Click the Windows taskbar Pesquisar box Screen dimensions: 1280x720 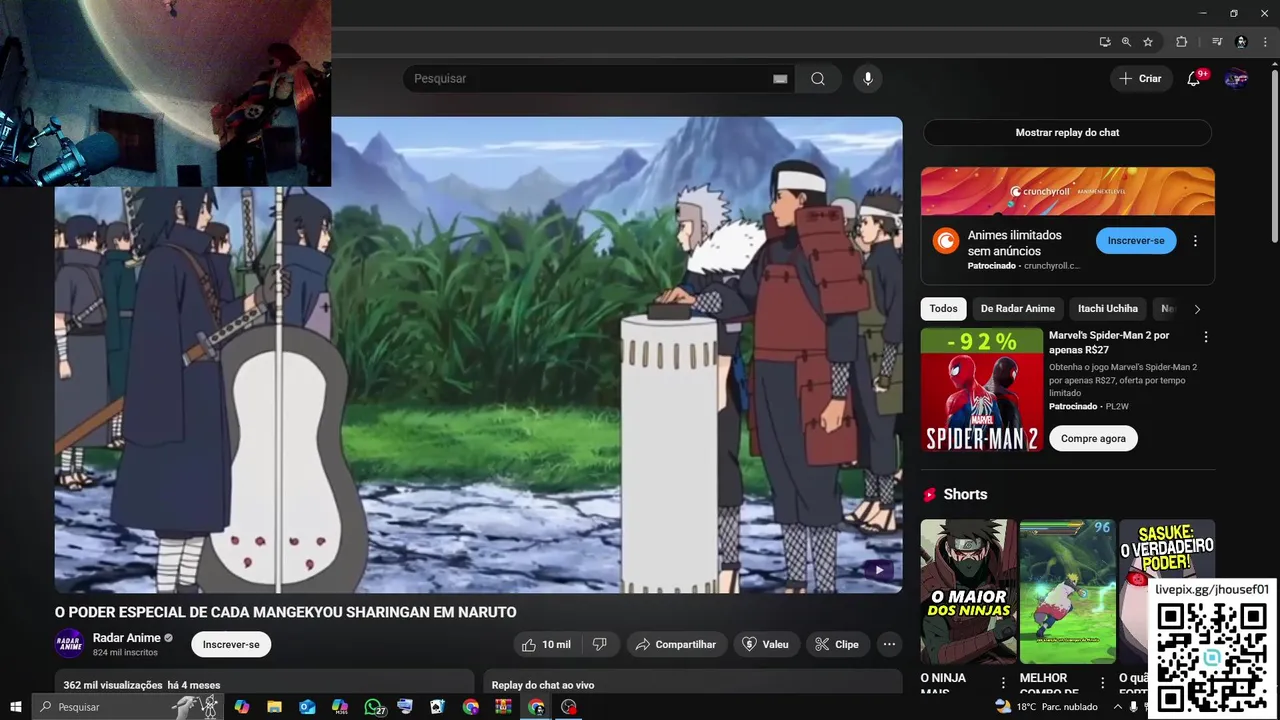(128, 707)
